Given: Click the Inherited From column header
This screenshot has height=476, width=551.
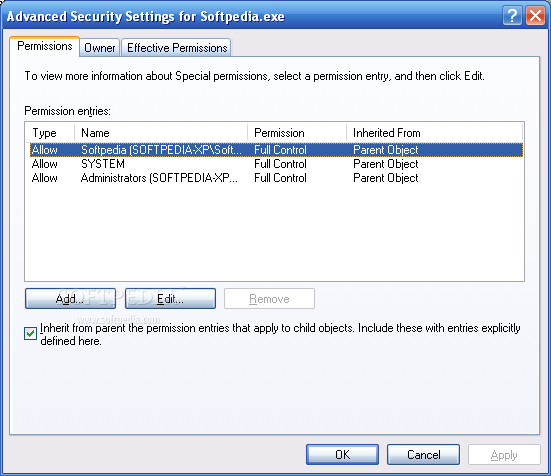Looking at the screenshot, I should pyautogui.click(x=434, y=133).
